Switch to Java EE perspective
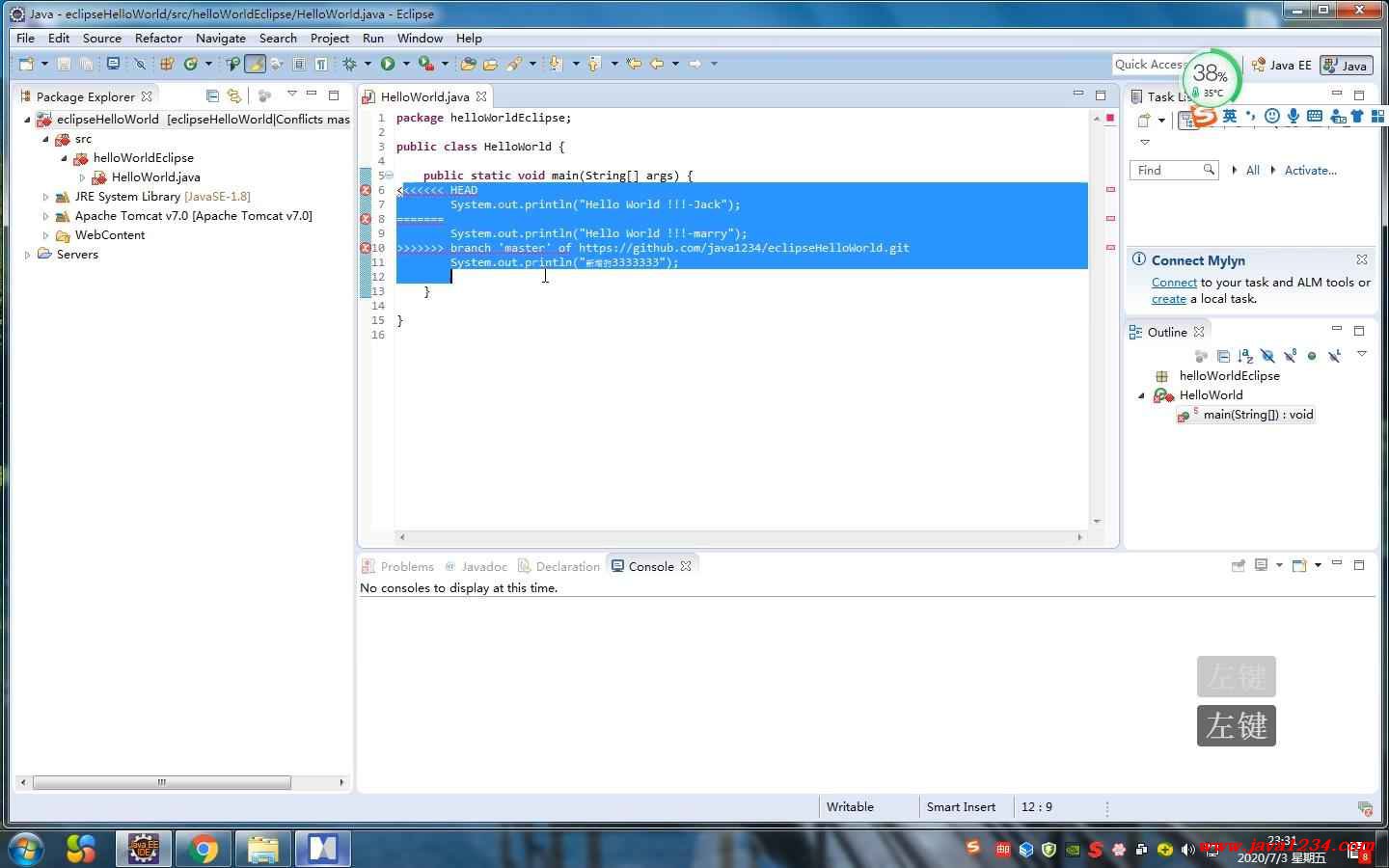Screen dimensions: 1389x868 [x=1281, y=65]
